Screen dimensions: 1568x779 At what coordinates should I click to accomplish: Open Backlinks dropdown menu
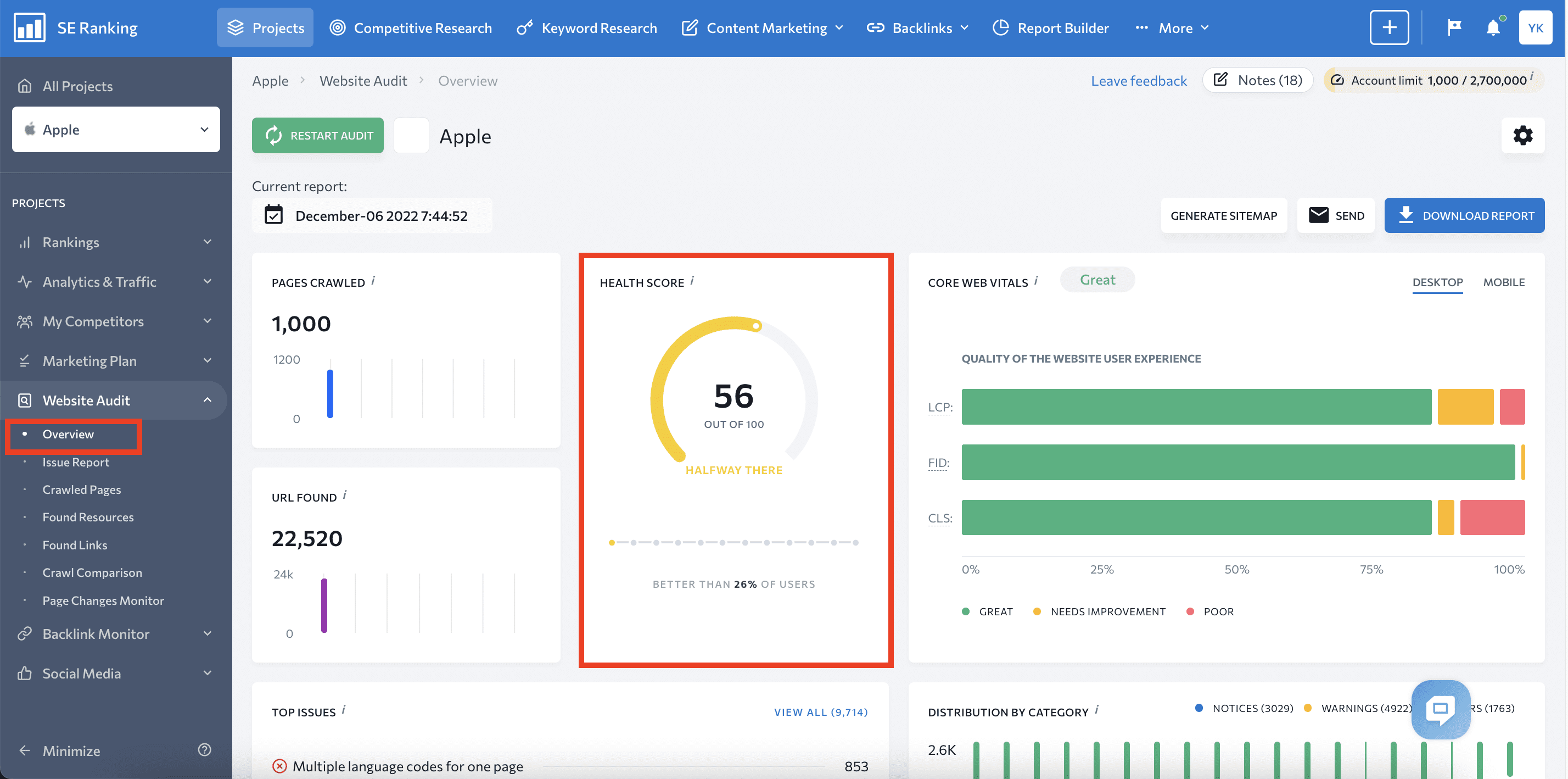point(918,28)
